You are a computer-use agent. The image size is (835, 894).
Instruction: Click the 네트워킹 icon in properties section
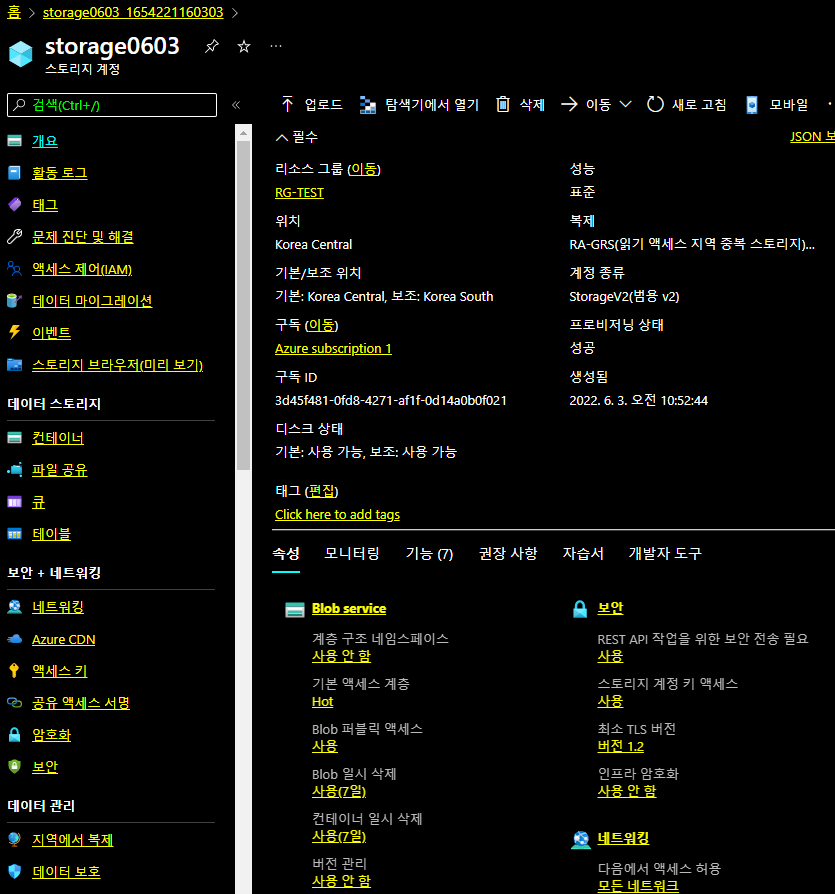coord(581,839)
